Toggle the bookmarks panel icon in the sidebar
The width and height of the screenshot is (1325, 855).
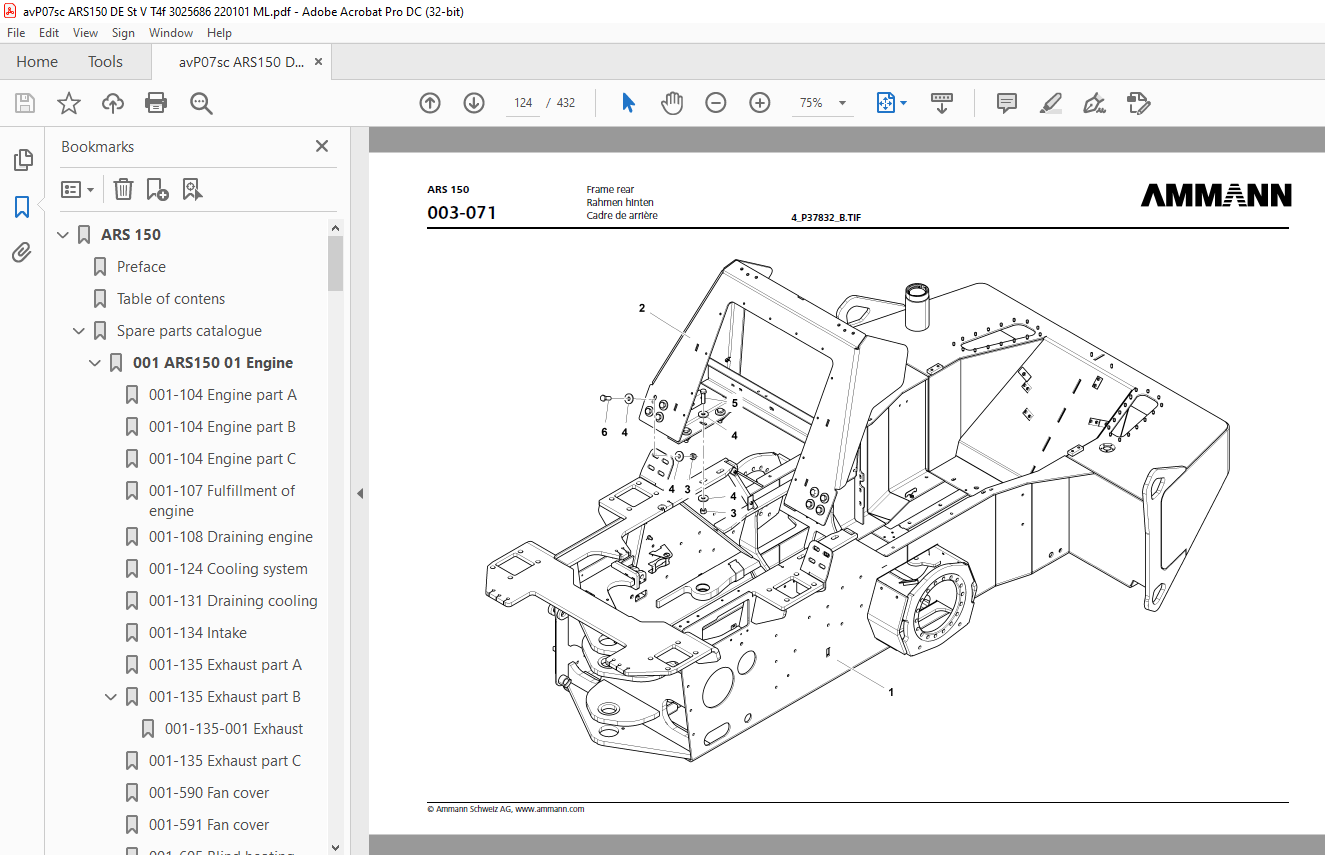click(22, 207)
